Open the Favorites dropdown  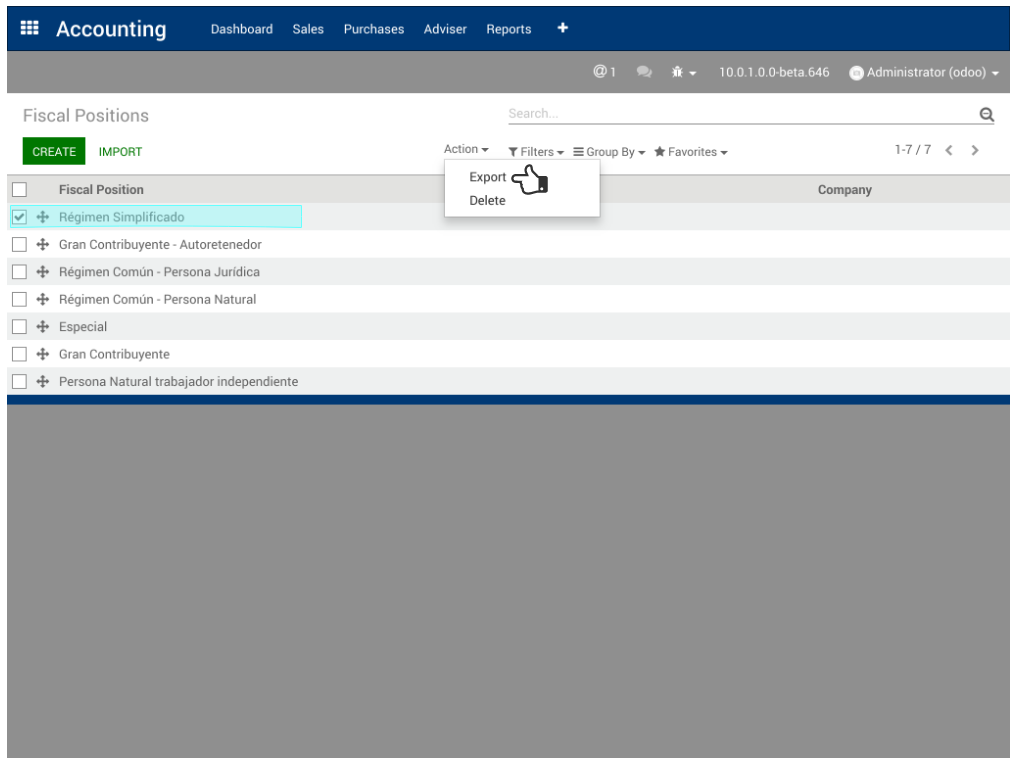coord(691,152)
